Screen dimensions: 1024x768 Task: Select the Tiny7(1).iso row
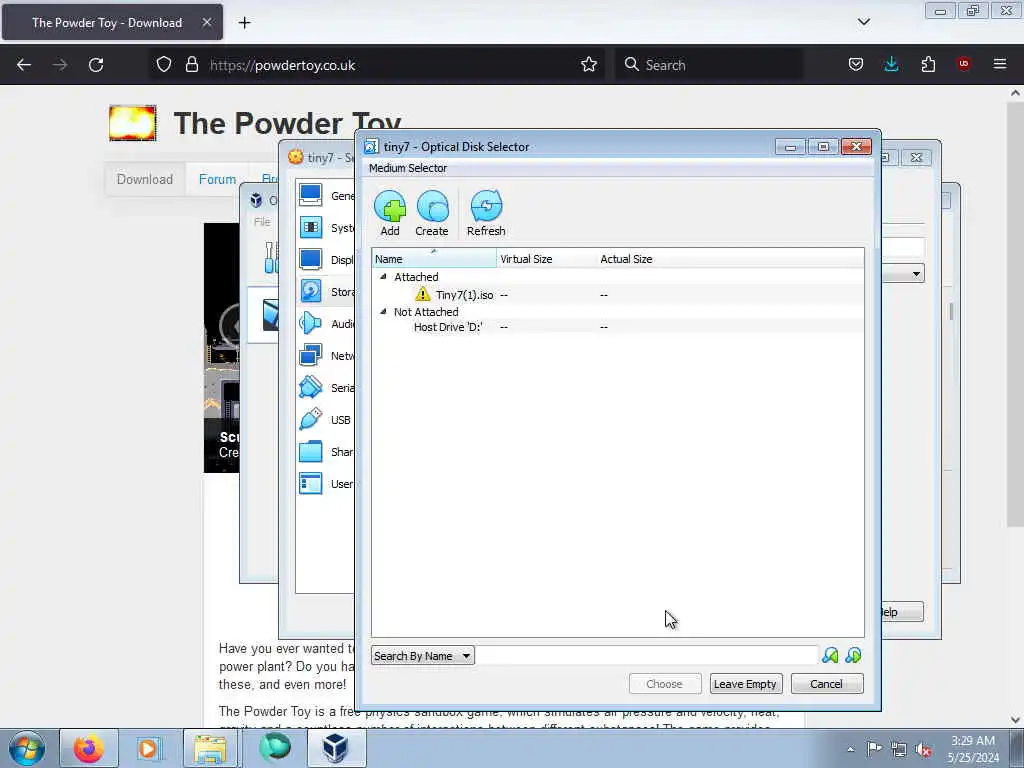tap(618, 295)
